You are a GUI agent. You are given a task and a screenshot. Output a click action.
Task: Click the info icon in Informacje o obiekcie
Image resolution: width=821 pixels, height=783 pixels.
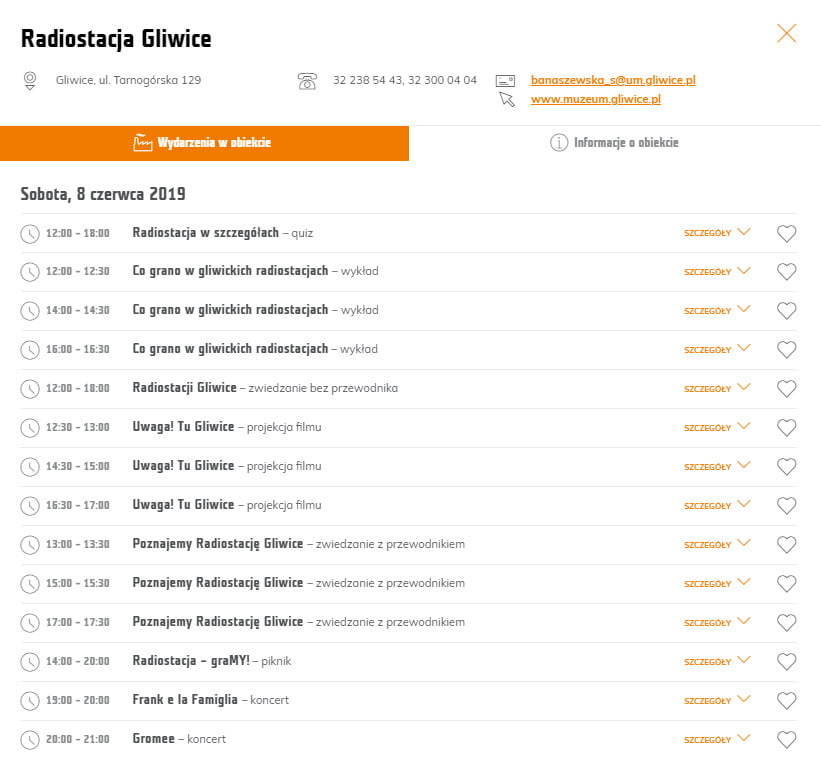[559, 143]
